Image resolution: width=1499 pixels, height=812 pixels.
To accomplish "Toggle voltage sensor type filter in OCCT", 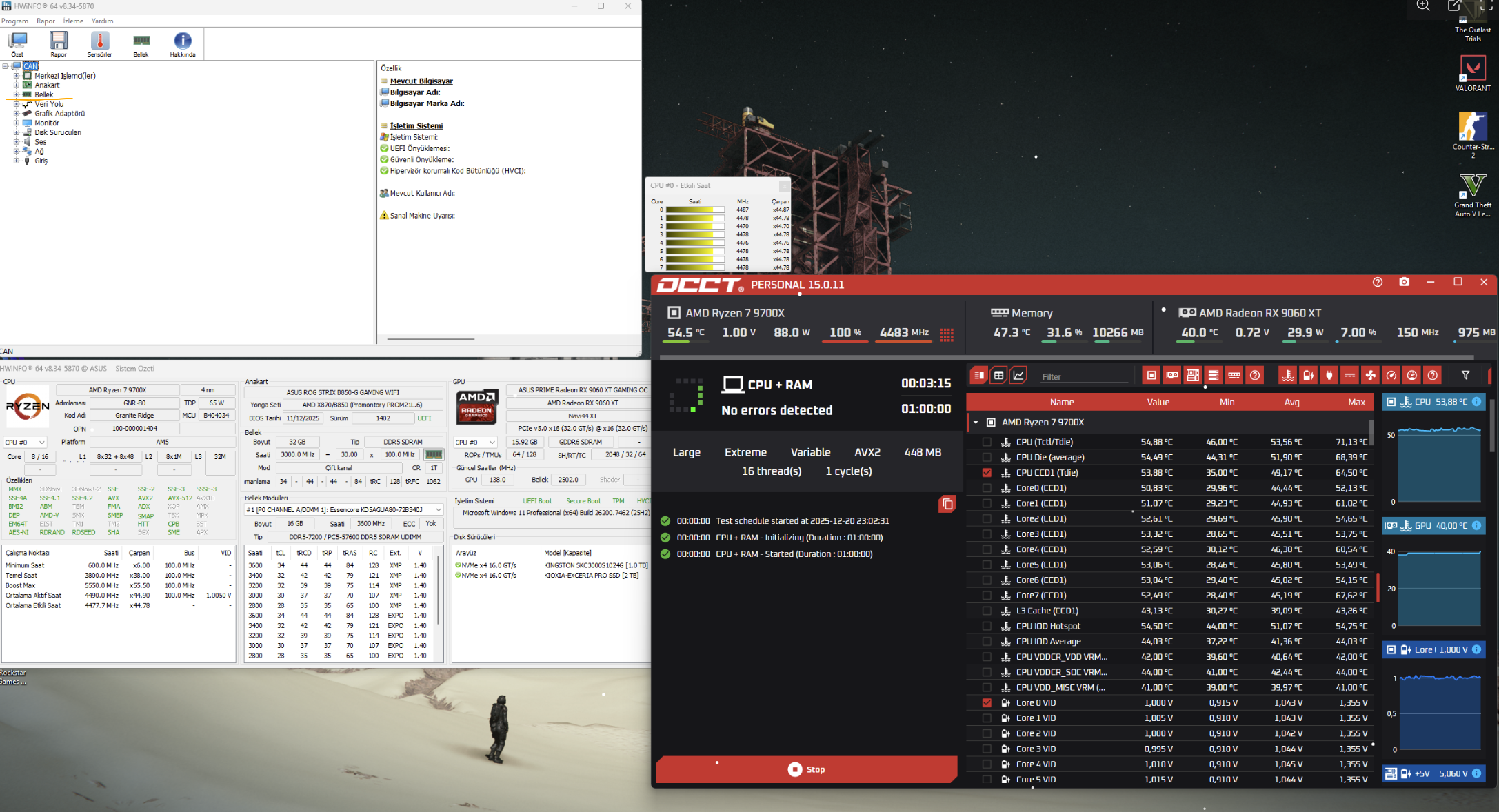I will point(1308,375).
